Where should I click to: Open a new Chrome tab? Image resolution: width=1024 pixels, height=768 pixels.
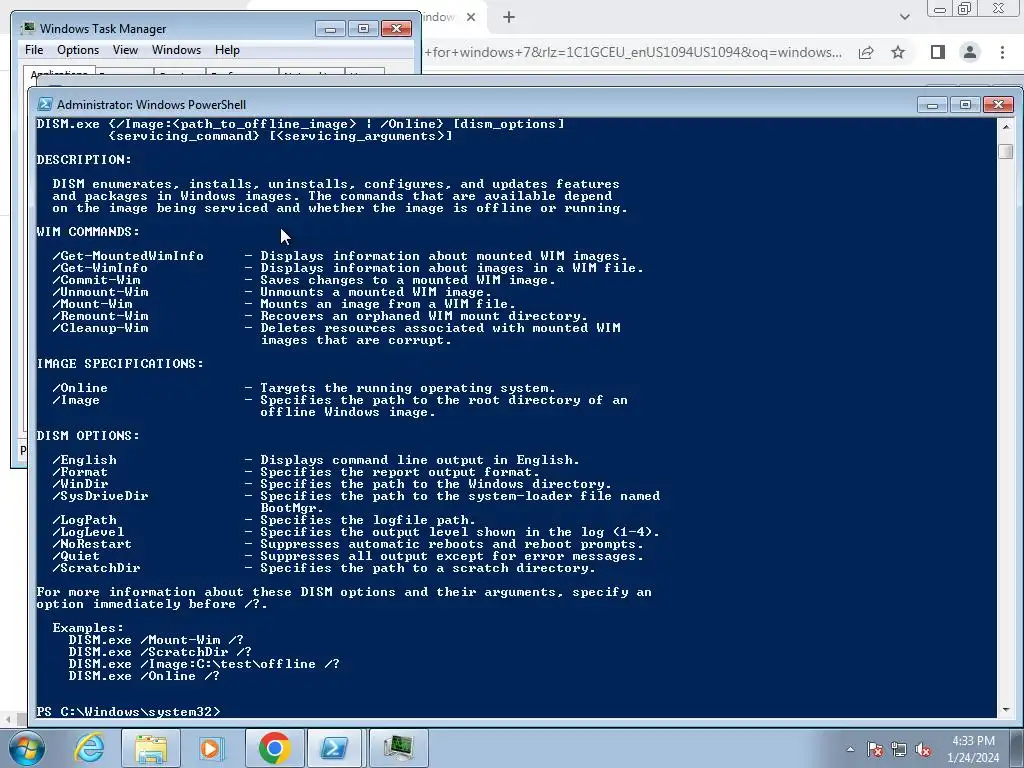coord(509,18)
